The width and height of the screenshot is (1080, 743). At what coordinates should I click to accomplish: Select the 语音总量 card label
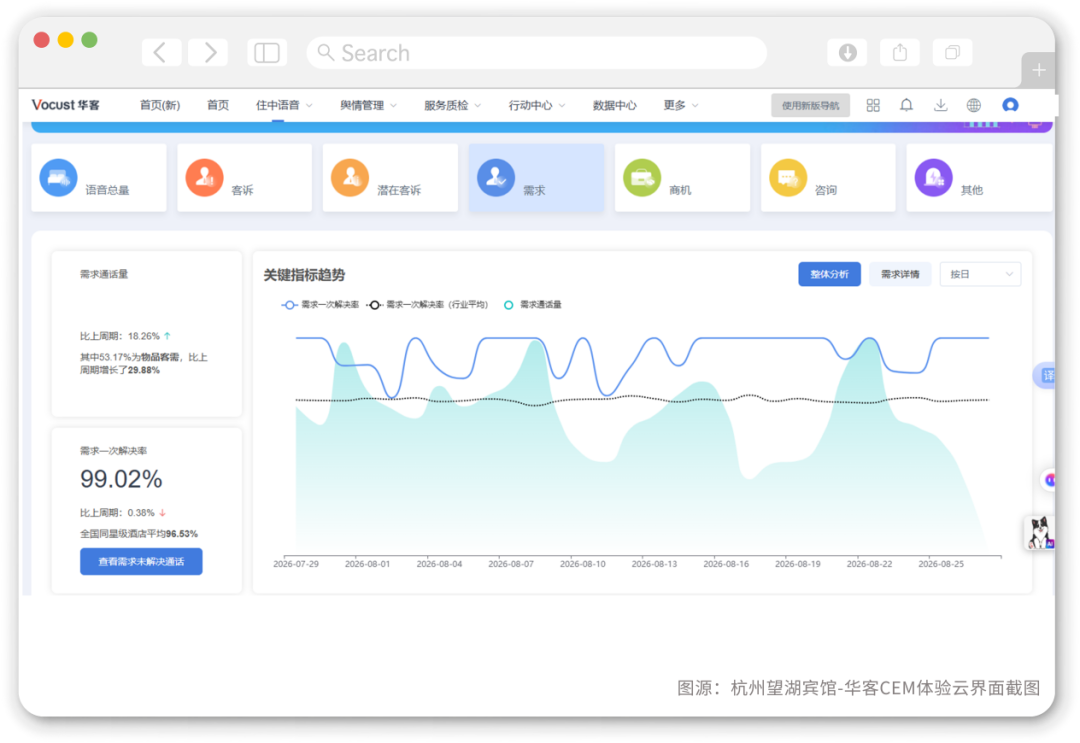(107, 190)
